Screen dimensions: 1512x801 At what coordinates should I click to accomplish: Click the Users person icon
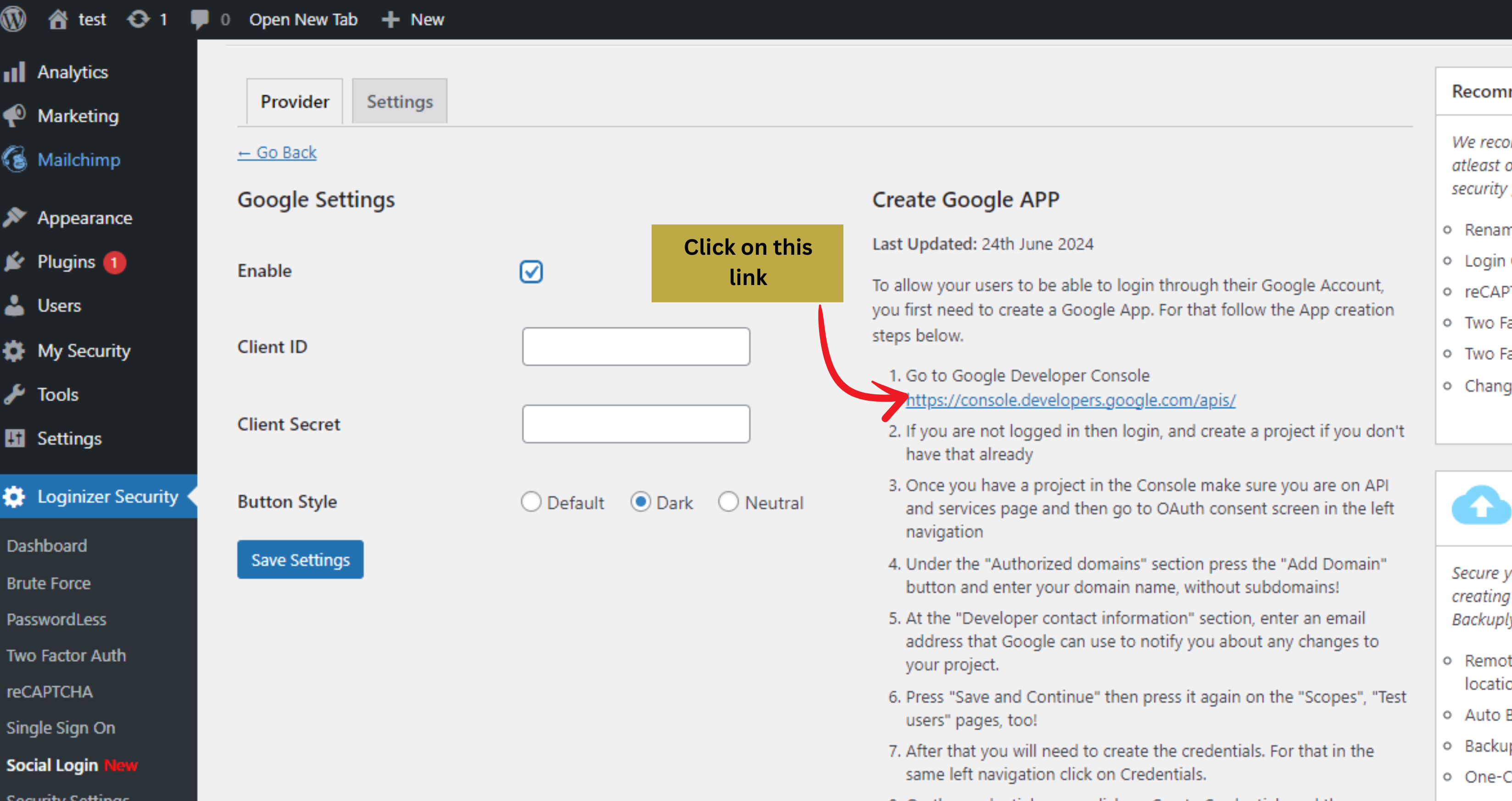pos(14,305)
